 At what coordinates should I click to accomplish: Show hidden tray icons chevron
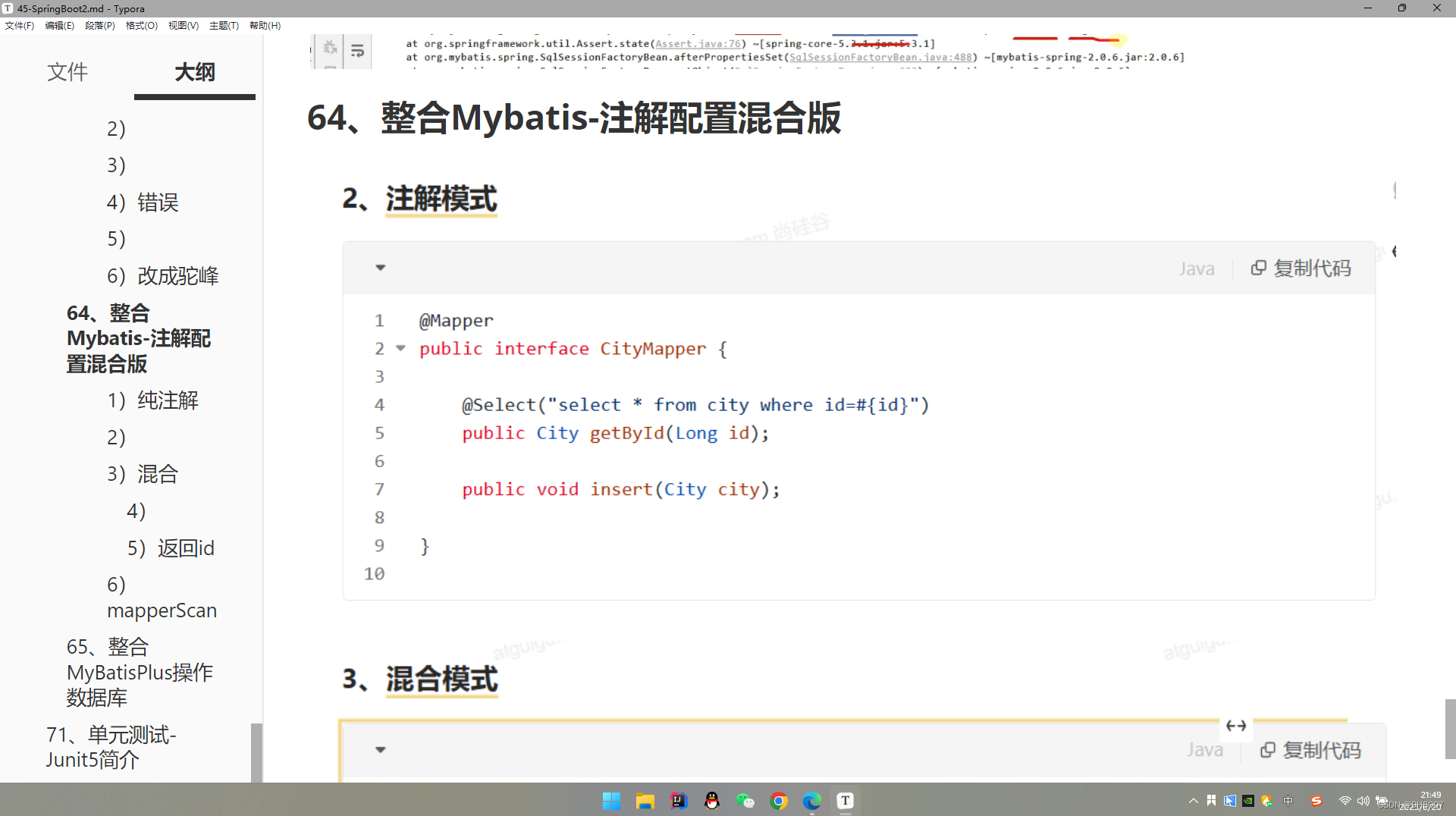(1193, 801)
